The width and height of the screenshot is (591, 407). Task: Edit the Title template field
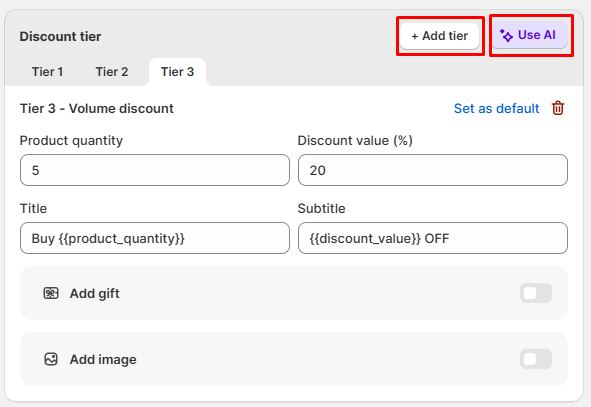155,238
